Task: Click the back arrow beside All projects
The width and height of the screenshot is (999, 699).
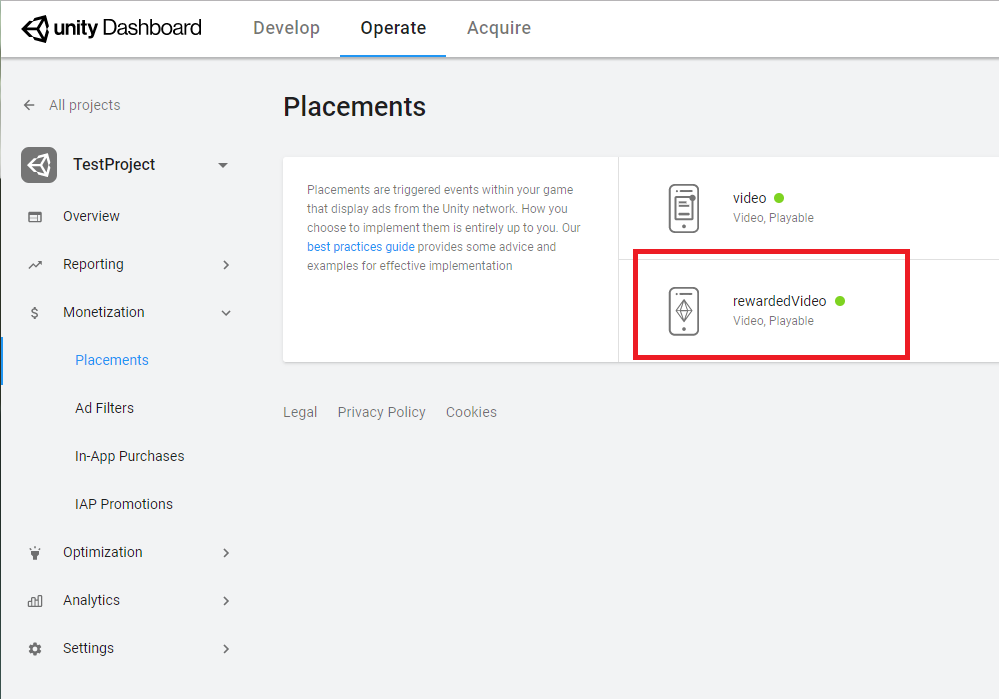Action: click(29, 105)
